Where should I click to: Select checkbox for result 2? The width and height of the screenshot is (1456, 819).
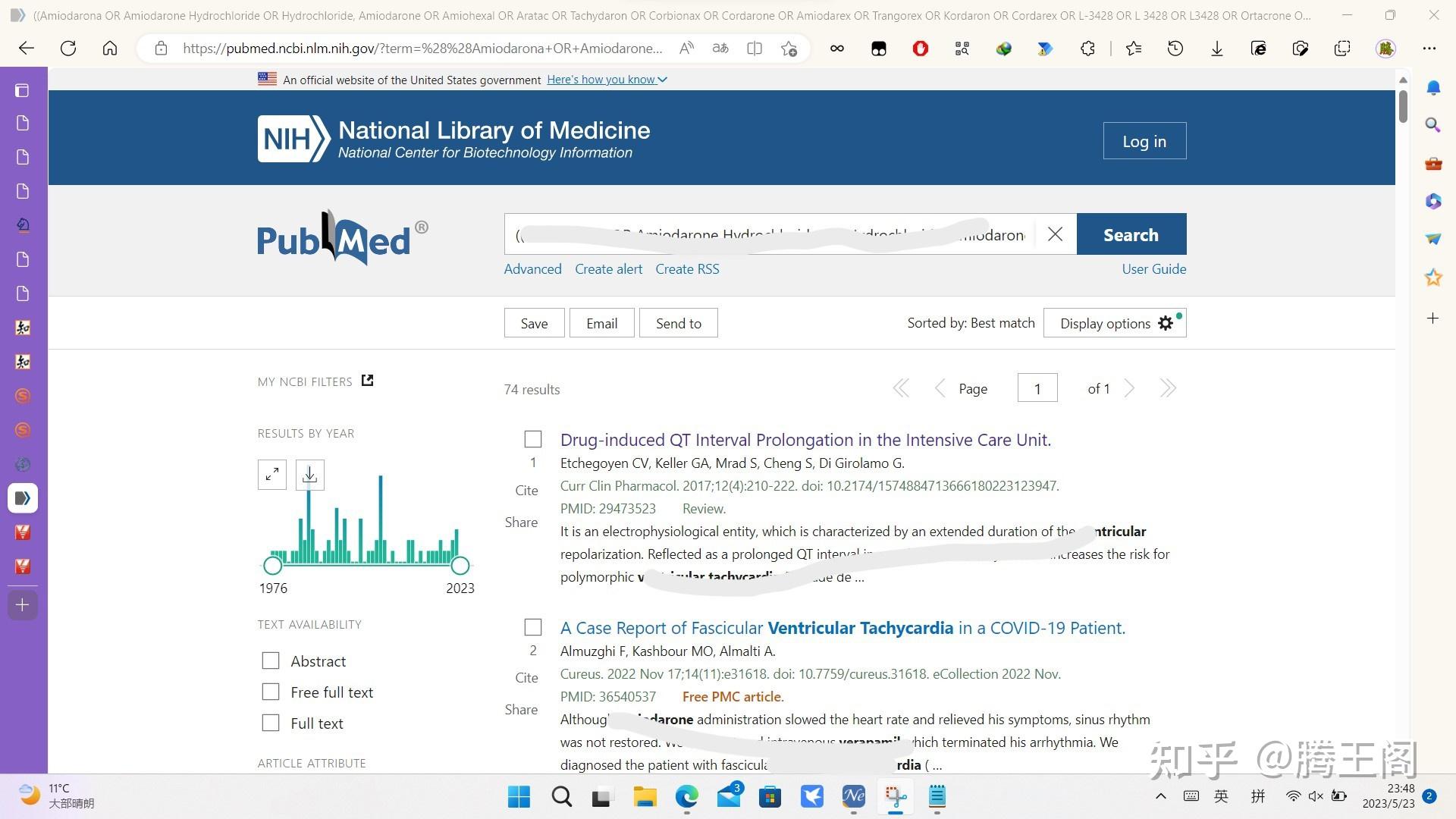533,627
